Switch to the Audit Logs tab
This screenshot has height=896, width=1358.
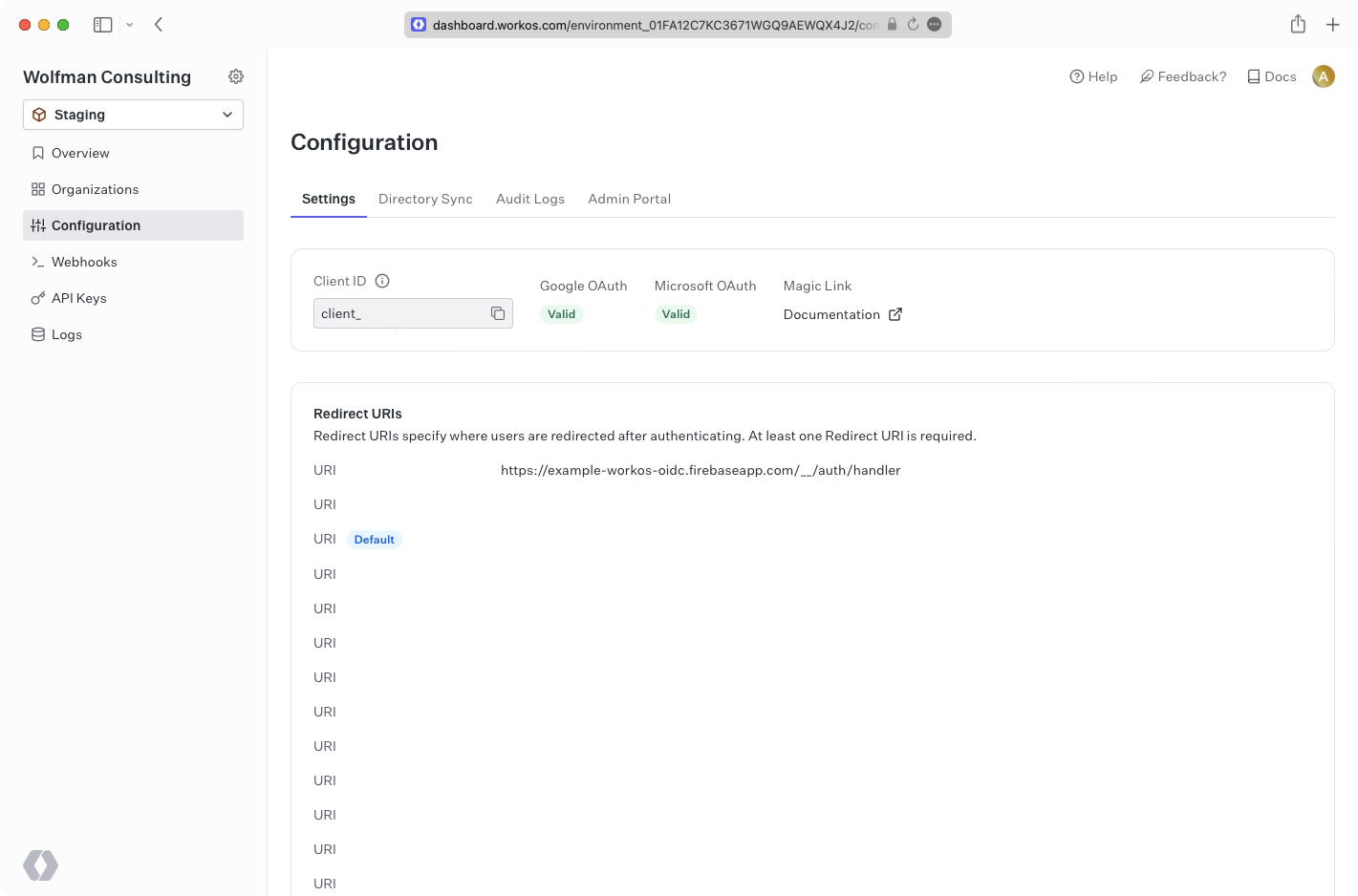tap(530, 199)
